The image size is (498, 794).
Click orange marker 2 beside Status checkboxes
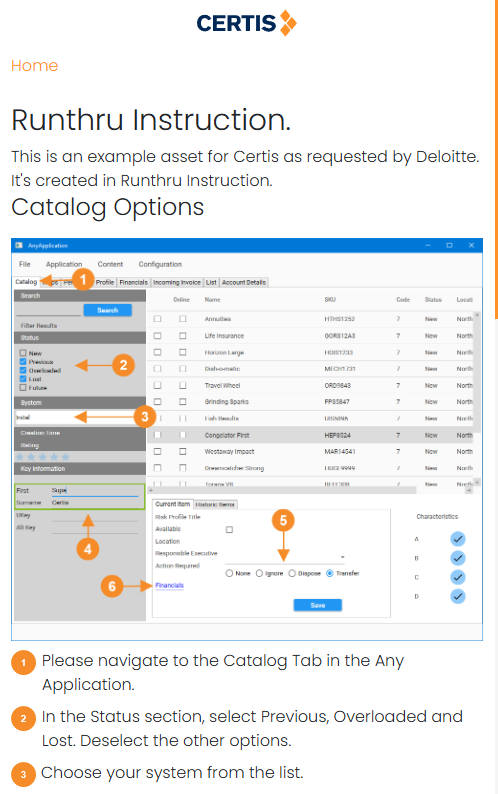click(x=123, y=365)
